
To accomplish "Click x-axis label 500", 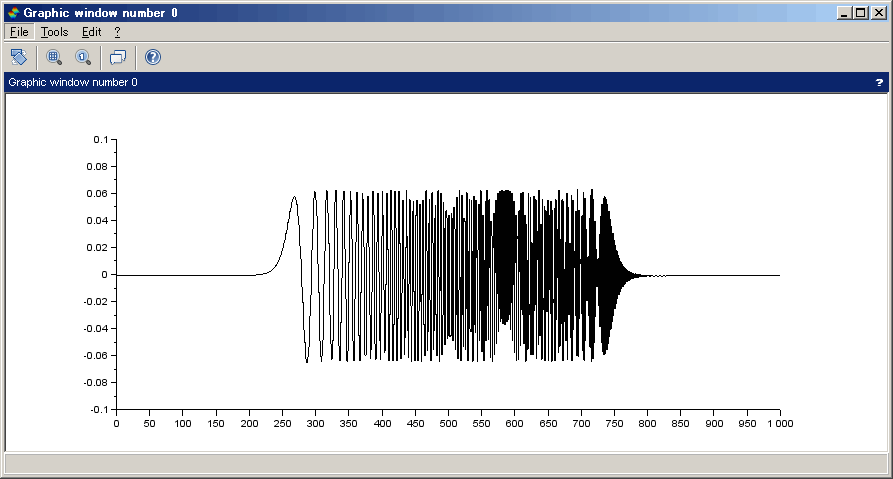I will tap(448, 424).
